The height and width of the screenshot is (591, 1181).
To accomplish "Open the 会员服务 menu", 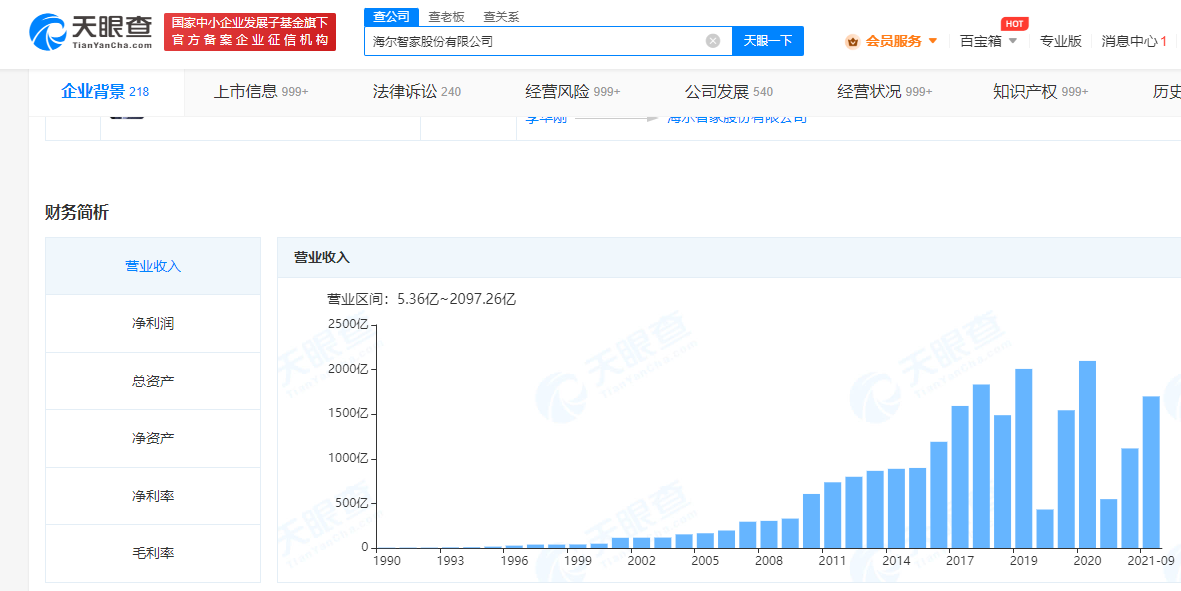I will [x=893, y=41].
